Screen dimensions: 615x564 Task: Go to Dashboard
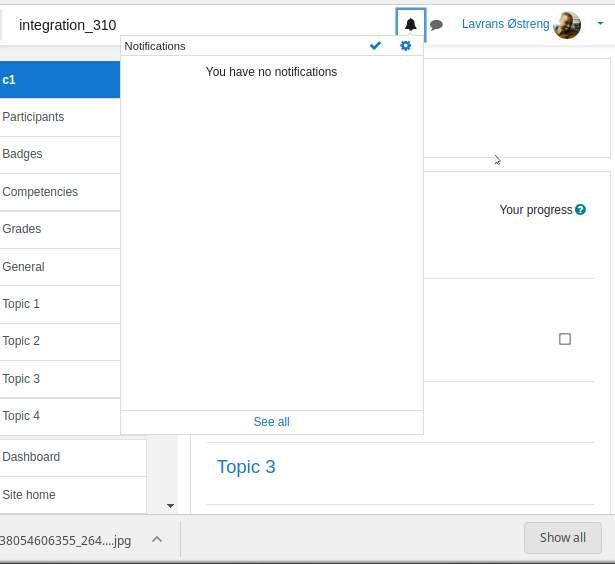(73, 457)
